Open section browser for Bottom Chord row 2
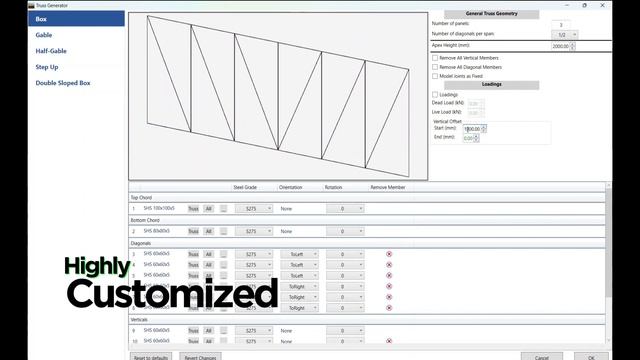This screenshot has width=640, height=360. (x=223, y=231)
